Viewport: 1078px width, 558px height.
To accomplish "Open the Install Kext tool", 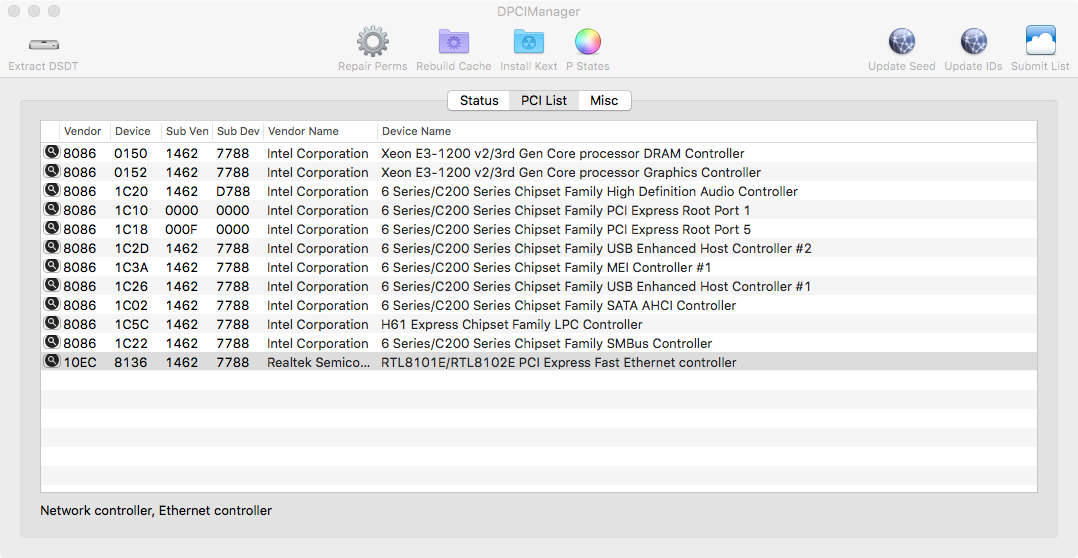I will coord(529,42).
